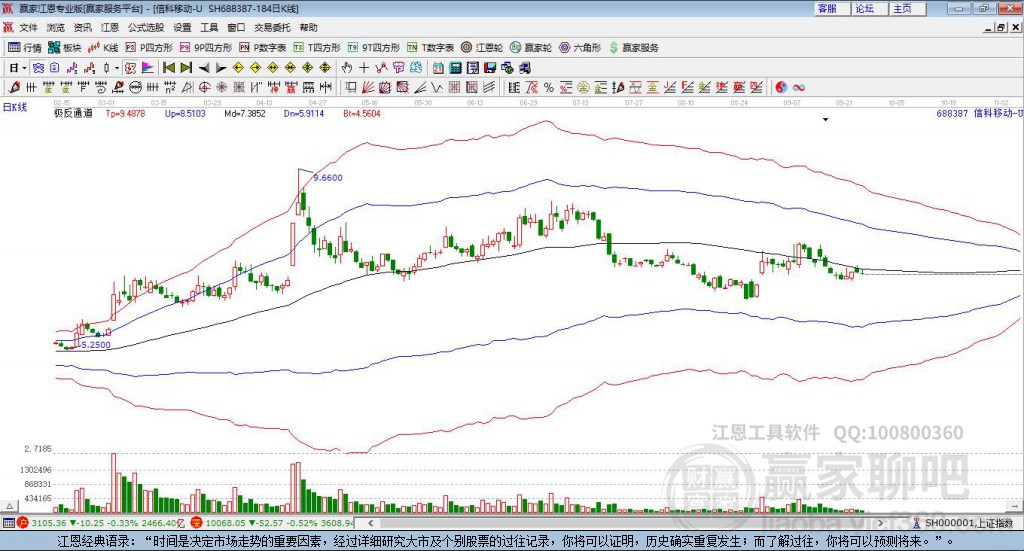
Task: Open the T四方形 tool
Action: pos(317,48)
